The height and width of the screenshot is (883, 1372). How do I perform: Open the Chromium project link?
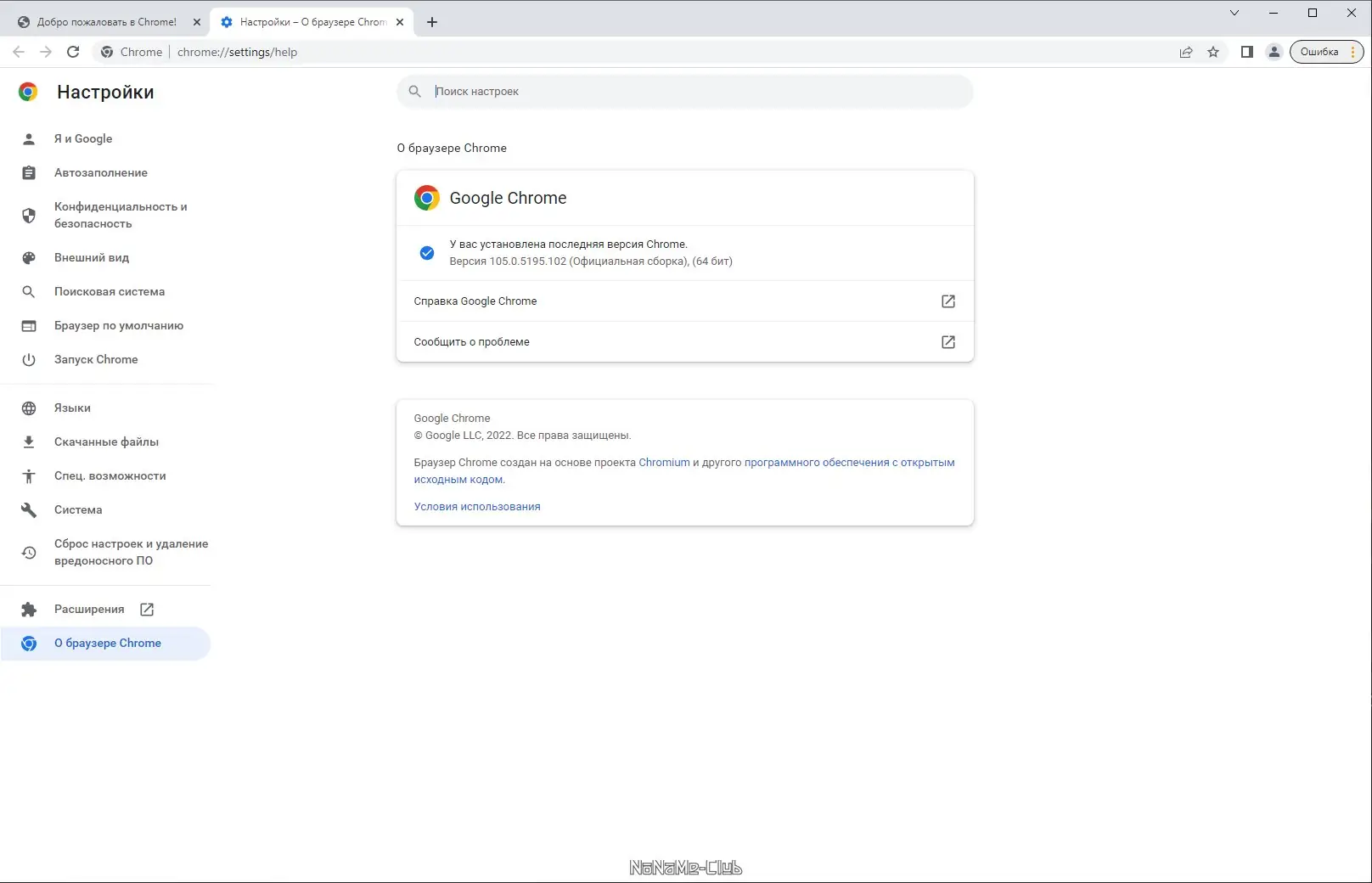coord(664,462)
